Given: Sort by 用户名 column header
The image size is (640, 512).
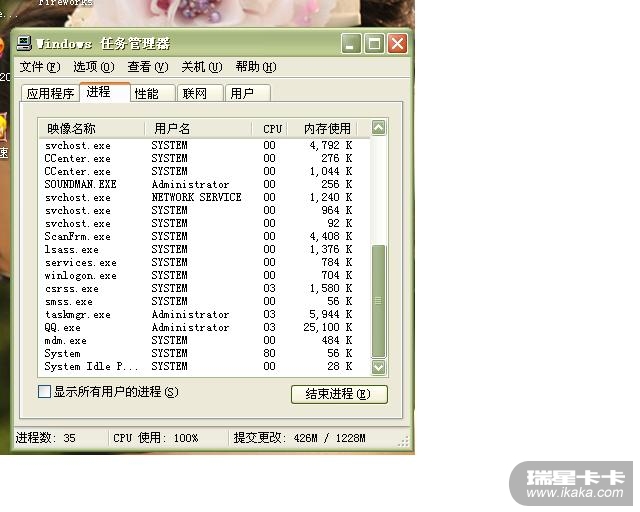Looking at the screenshot, I should pos(198,129).
